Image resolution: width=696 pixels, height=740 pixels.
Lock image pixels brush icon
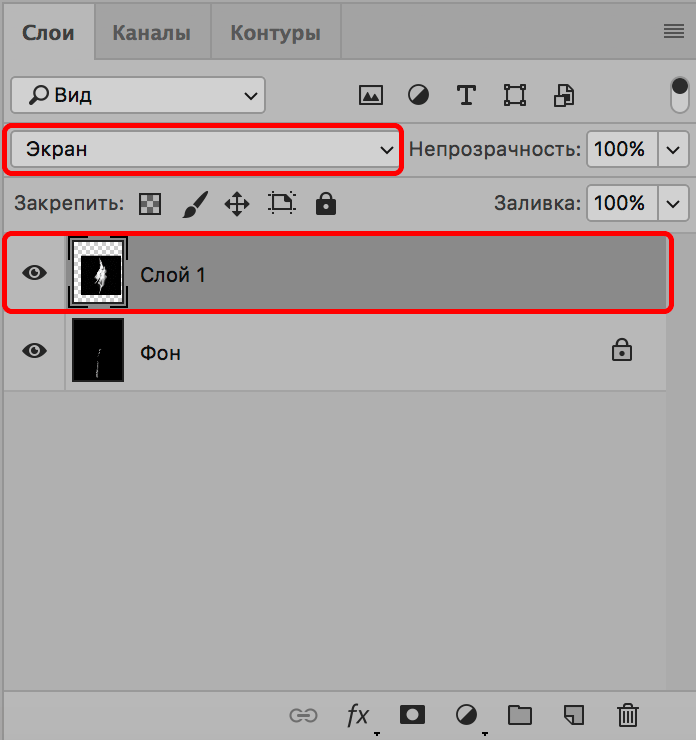[x=195, y=204]
